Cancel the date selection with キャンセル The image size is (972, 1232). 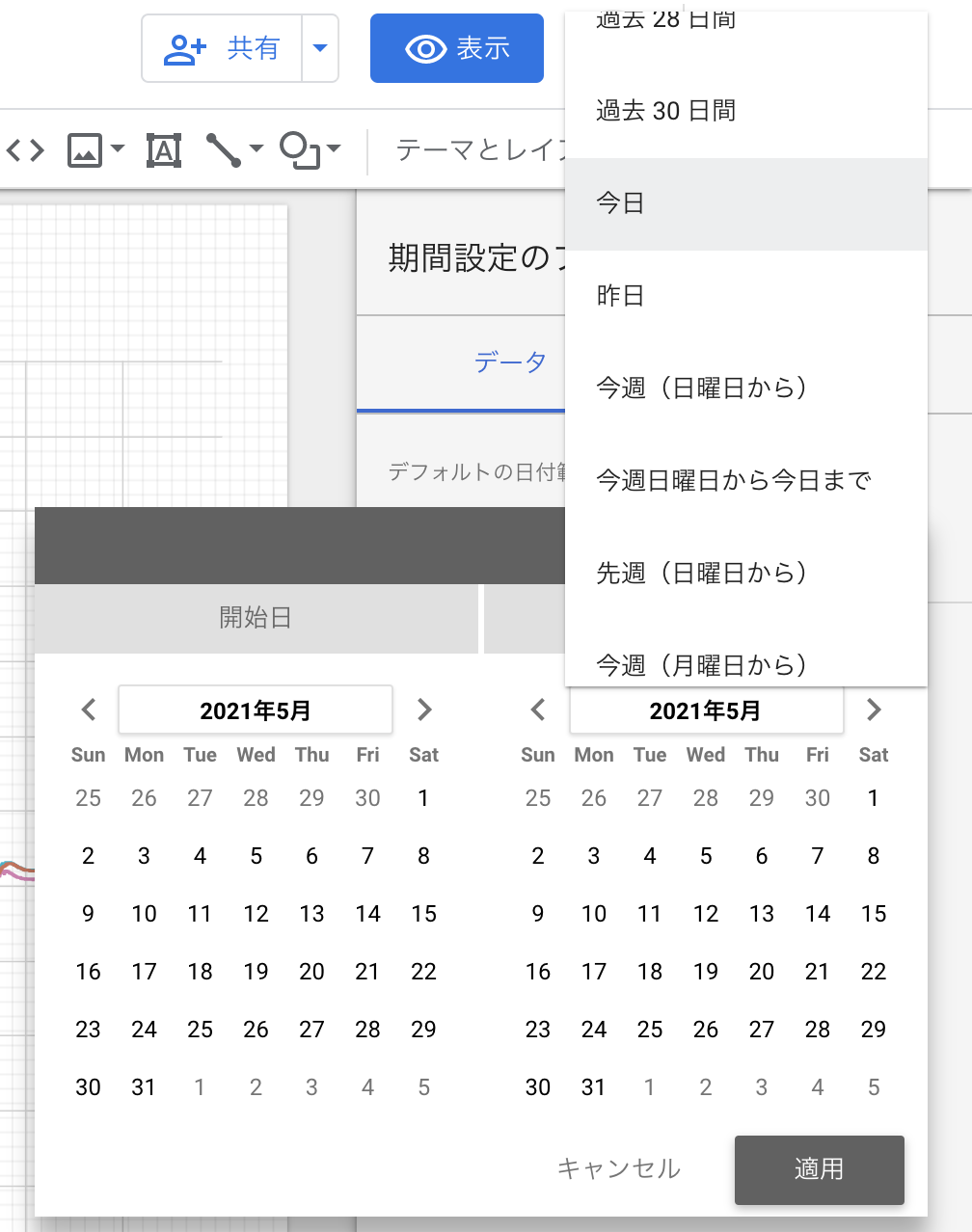click(x=618, y=1169)
